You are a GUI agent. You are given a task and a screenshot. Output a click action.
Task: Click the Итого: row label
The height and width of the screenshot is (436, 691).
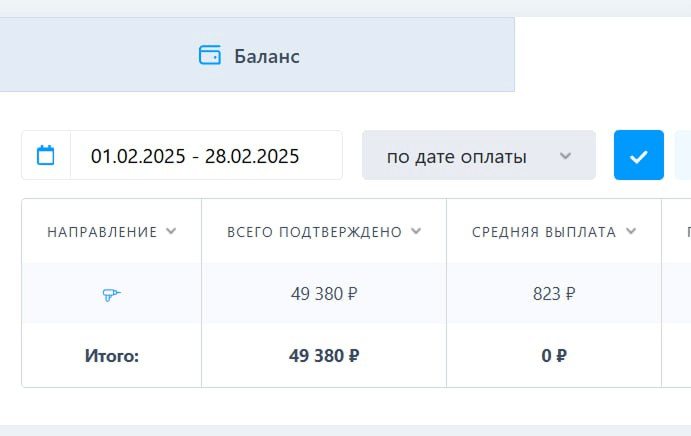click(111, 356)
